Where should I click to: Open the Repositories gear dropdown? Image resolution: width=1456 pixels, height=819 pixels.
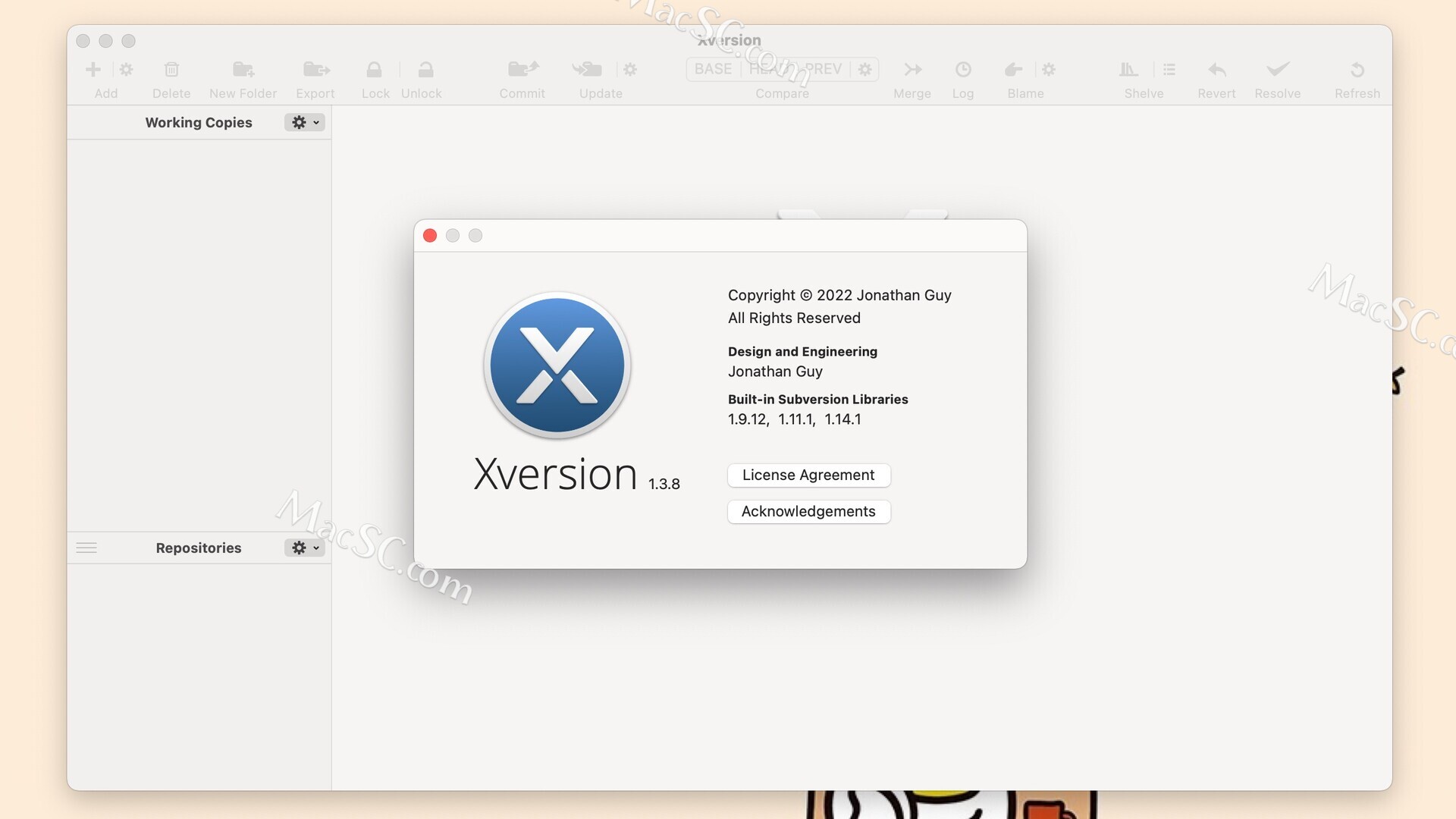pyautogui.click(x=304, y=548)
